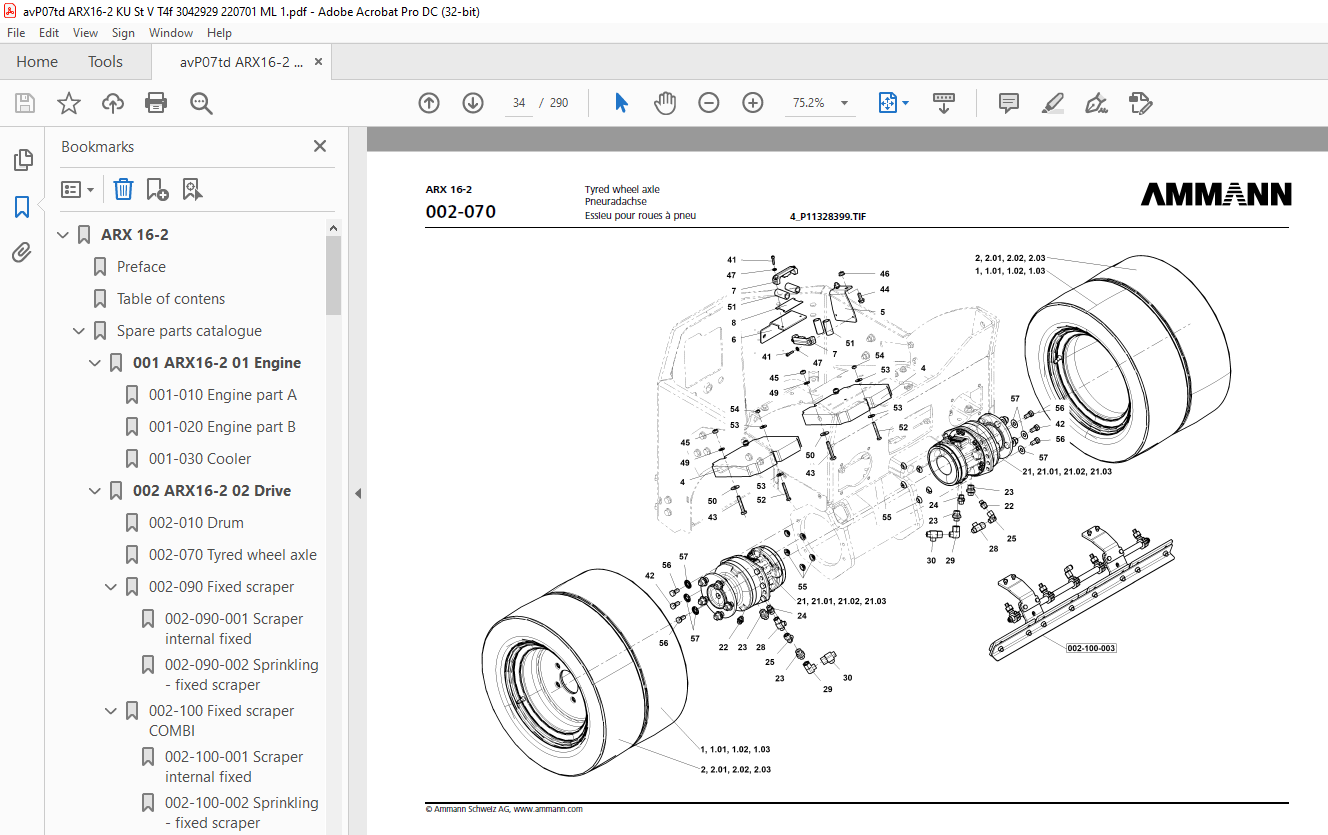Open the View menu
Image resolution: width=1328 pixels, height=835 pixels.
click(x=86, y=33)
